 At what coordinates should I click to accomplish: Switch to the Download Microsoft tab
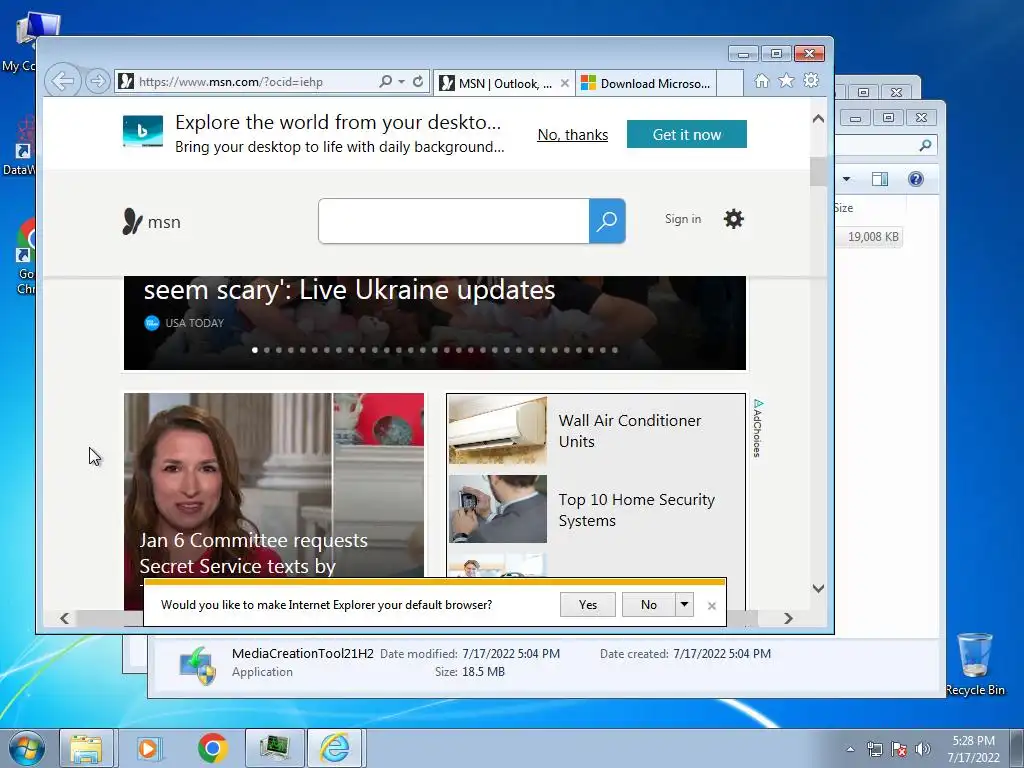point(646,84)
